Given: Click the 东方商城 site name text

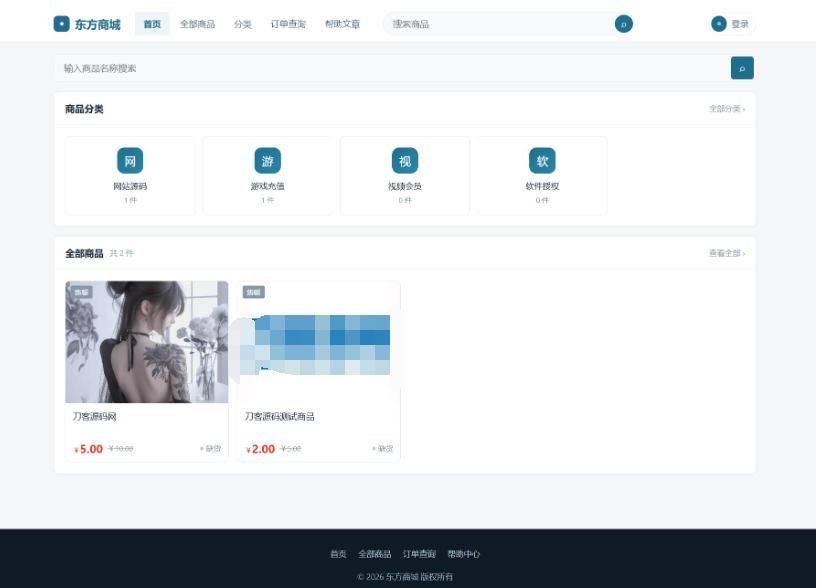Looking at the screenshot, I should [x=98, y=25].
